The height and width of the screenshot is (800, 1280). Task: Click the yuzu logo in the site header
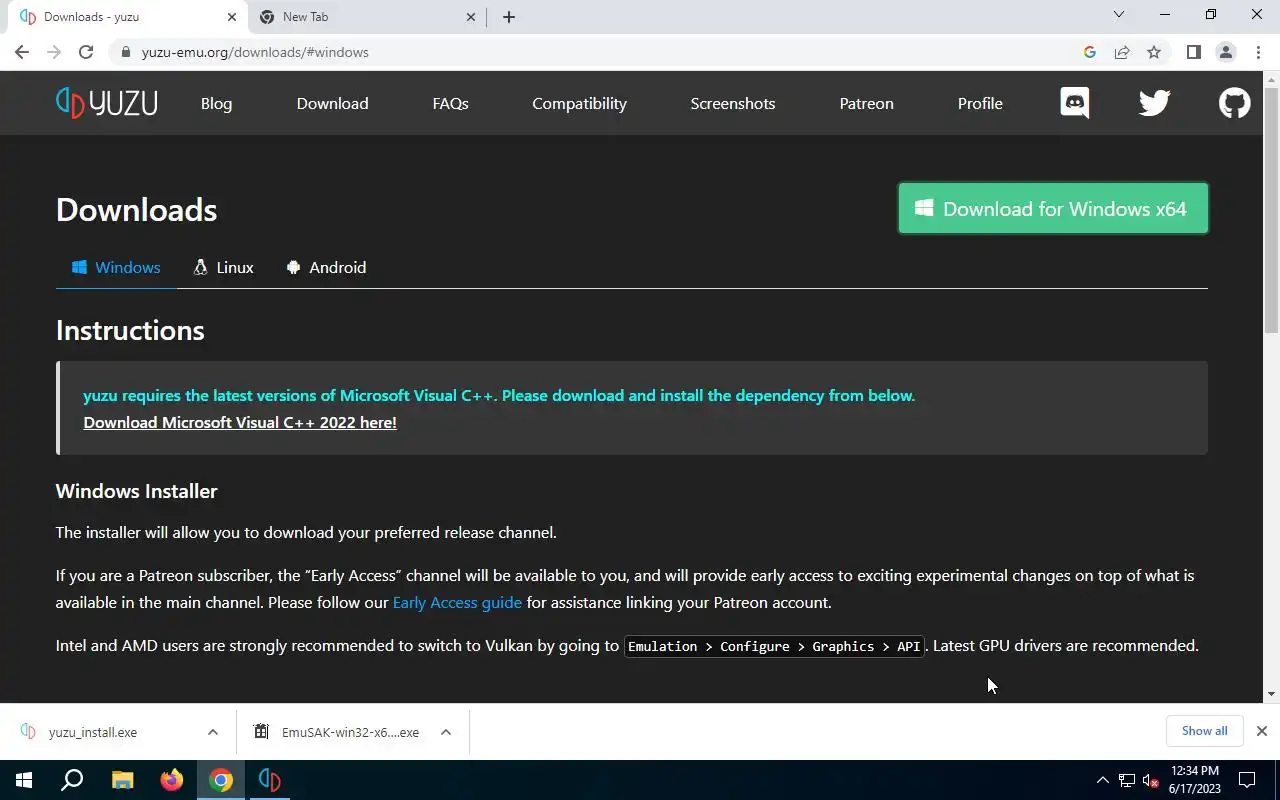(107, 103)
